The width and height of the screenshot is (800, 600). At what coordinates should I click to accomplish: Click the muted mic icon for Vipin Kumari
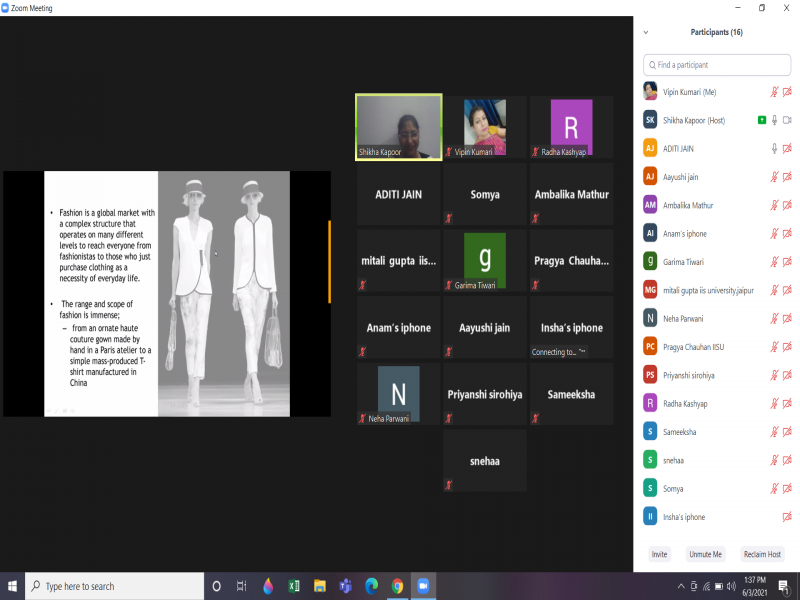coord(774,92)
